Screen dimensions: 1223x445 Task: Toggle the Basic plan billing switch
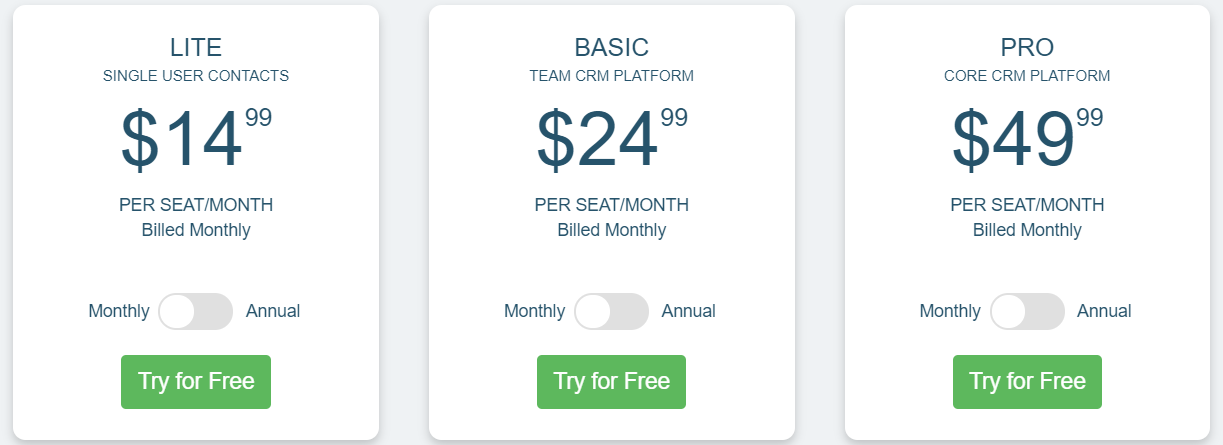tap(611, 311)
